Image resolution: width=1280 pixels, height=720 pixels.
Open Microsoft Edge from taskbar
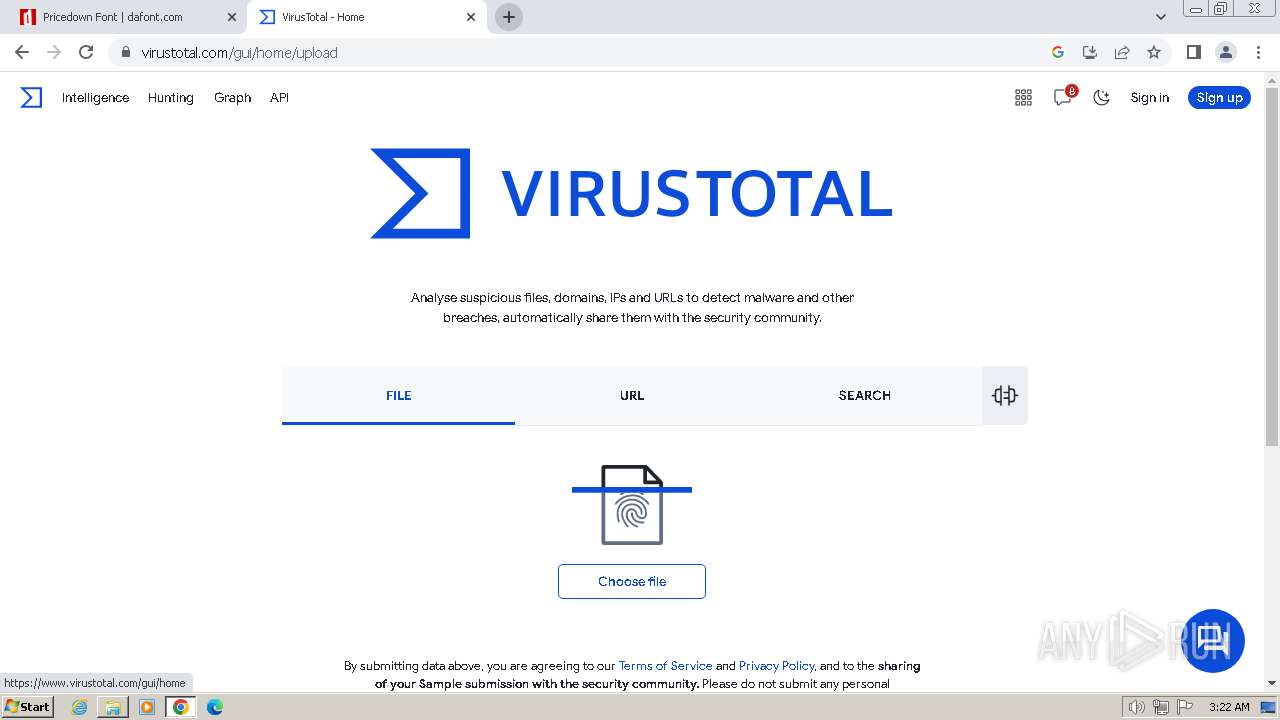[215, 707]
